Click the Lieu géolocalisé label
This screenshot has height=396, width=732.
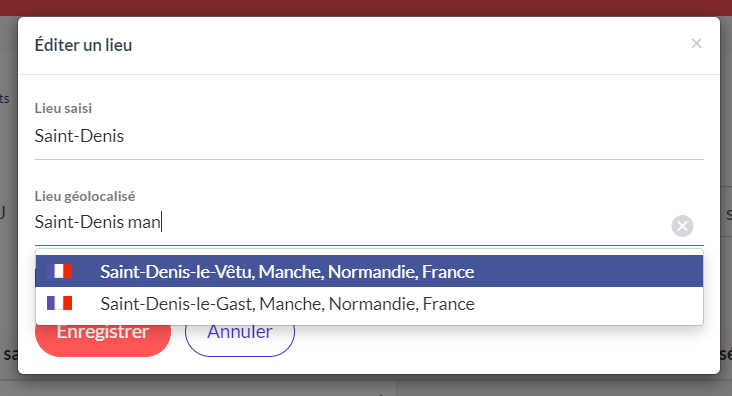[84, 196]
